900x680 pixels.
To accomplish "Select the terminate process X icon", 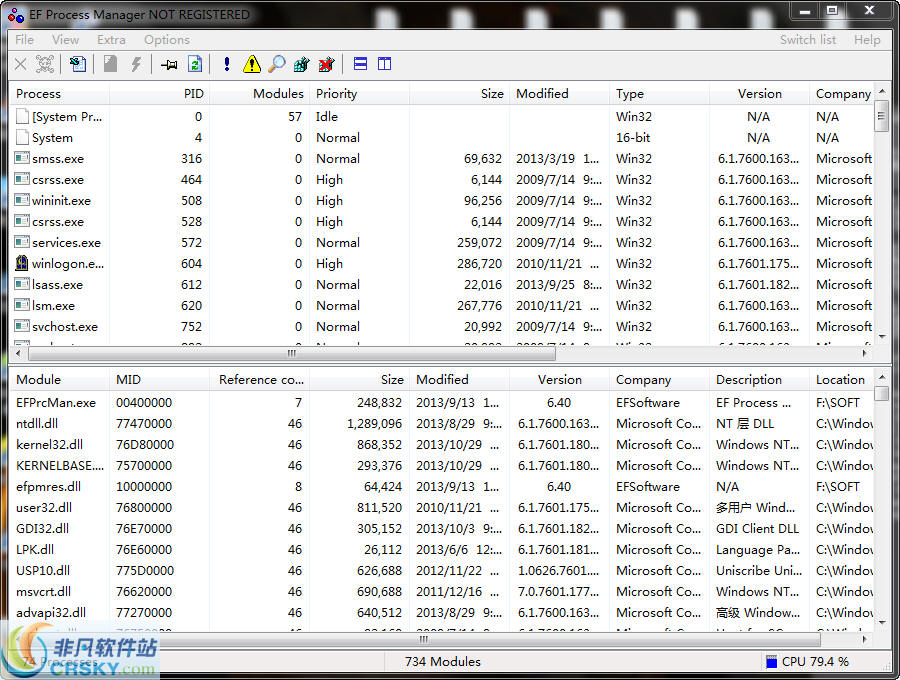I will (20, 64).
